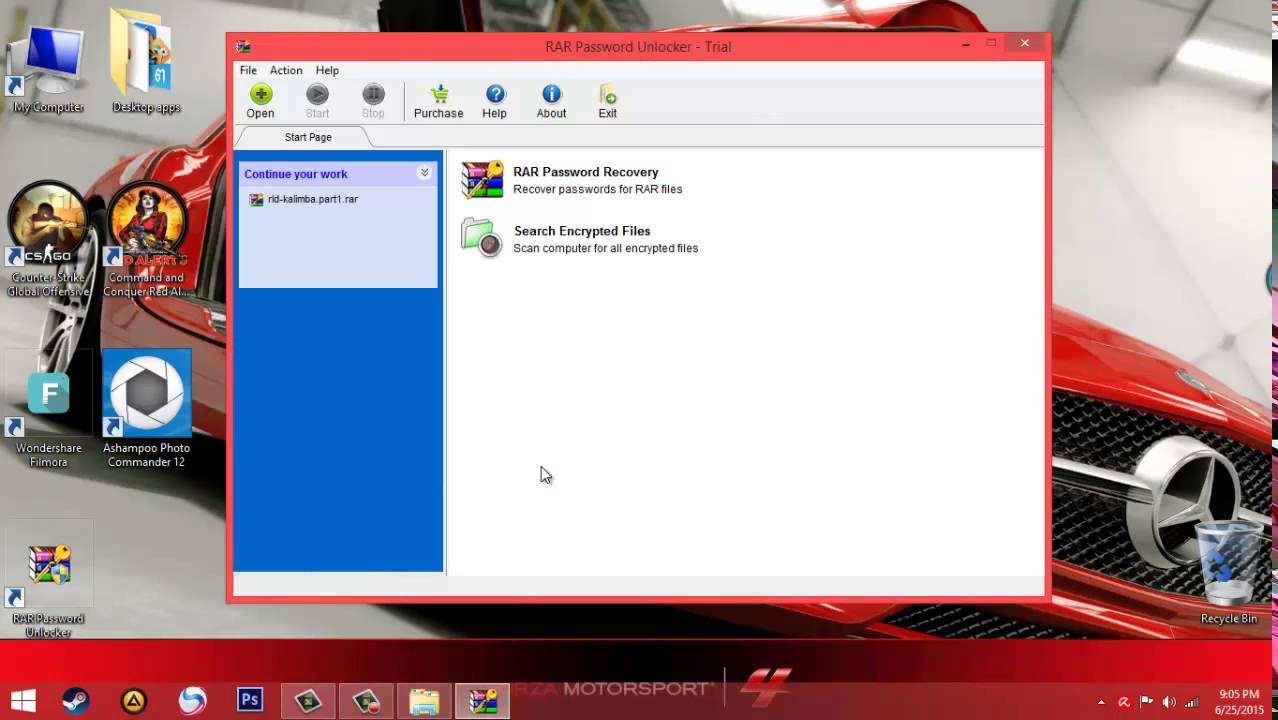Select the Start Page tab
This screenshot has height=720, width=1278.
[x=308, y=137]
